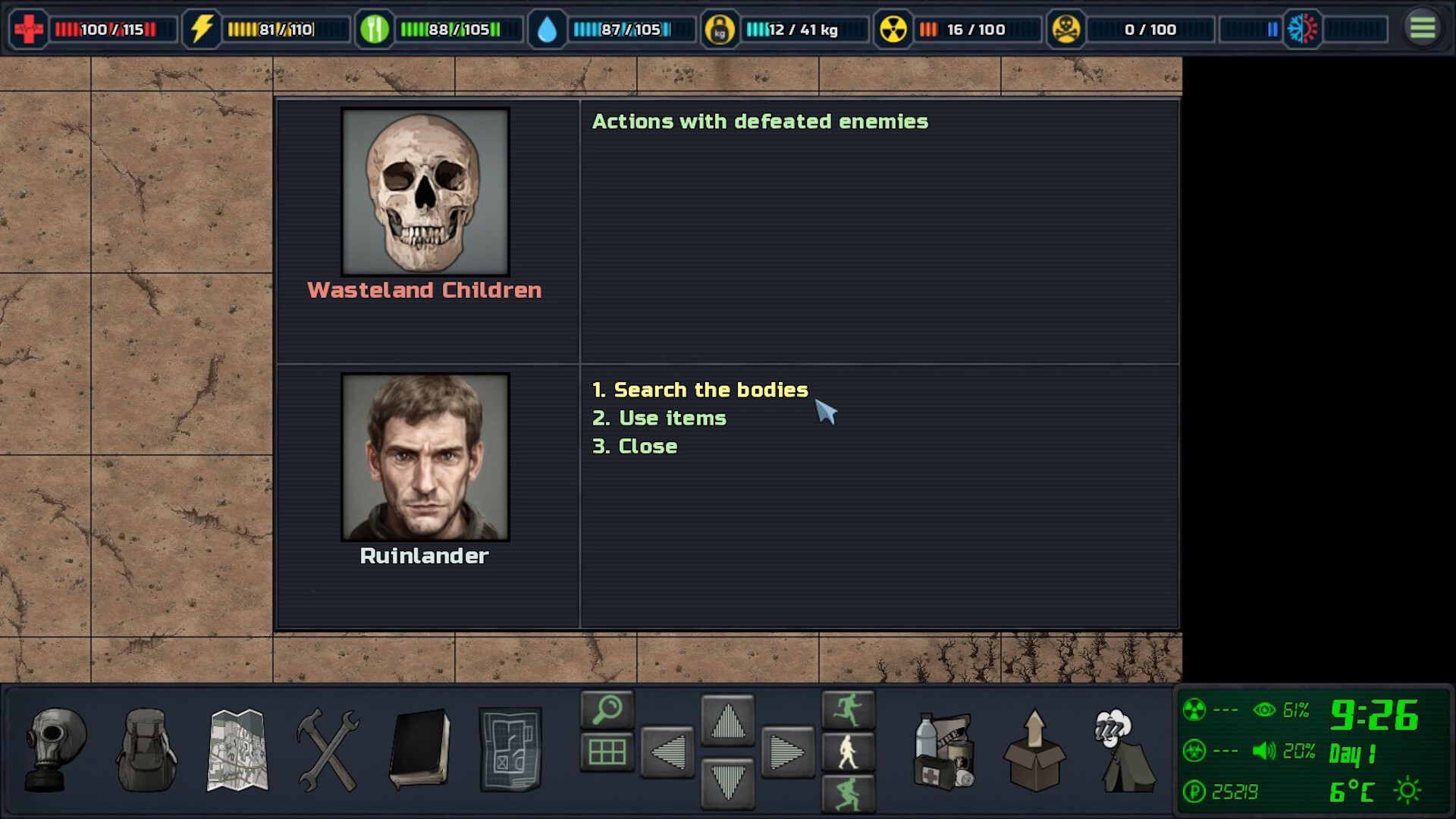Open supplies icon with bottle and medkit
Image resolution: width=1456 pixels, height=819 pixels.
click(944, 751)
